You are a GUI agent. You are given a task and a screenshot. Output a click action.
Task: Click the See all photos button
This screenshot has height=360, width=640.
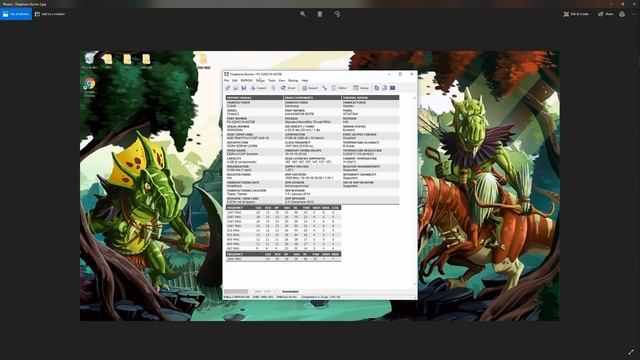[x=16, y=14]
